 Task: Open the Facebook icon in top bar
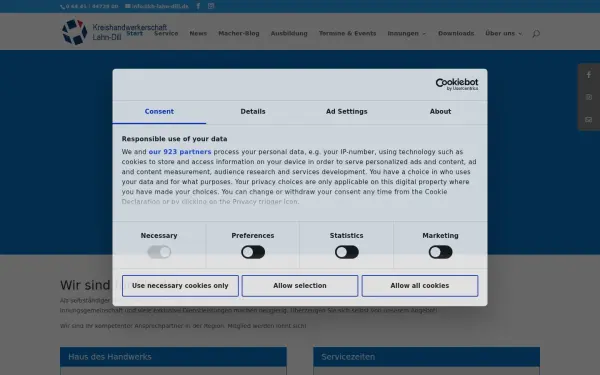(x=198, y=6)
